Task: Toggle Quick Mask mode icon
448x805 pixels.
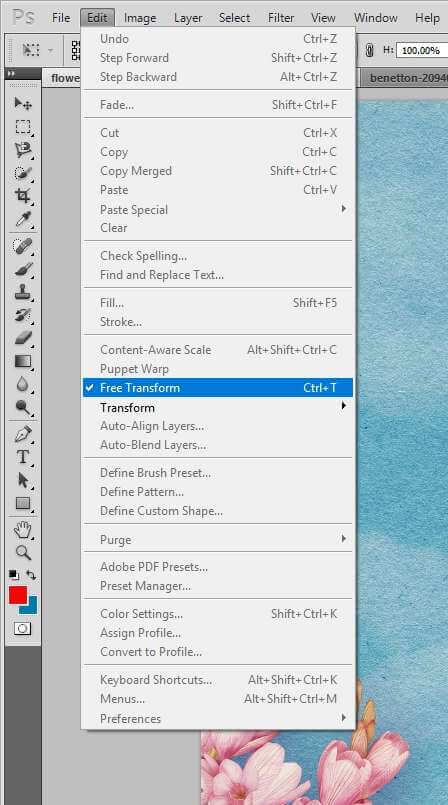Action: (23, 628)
